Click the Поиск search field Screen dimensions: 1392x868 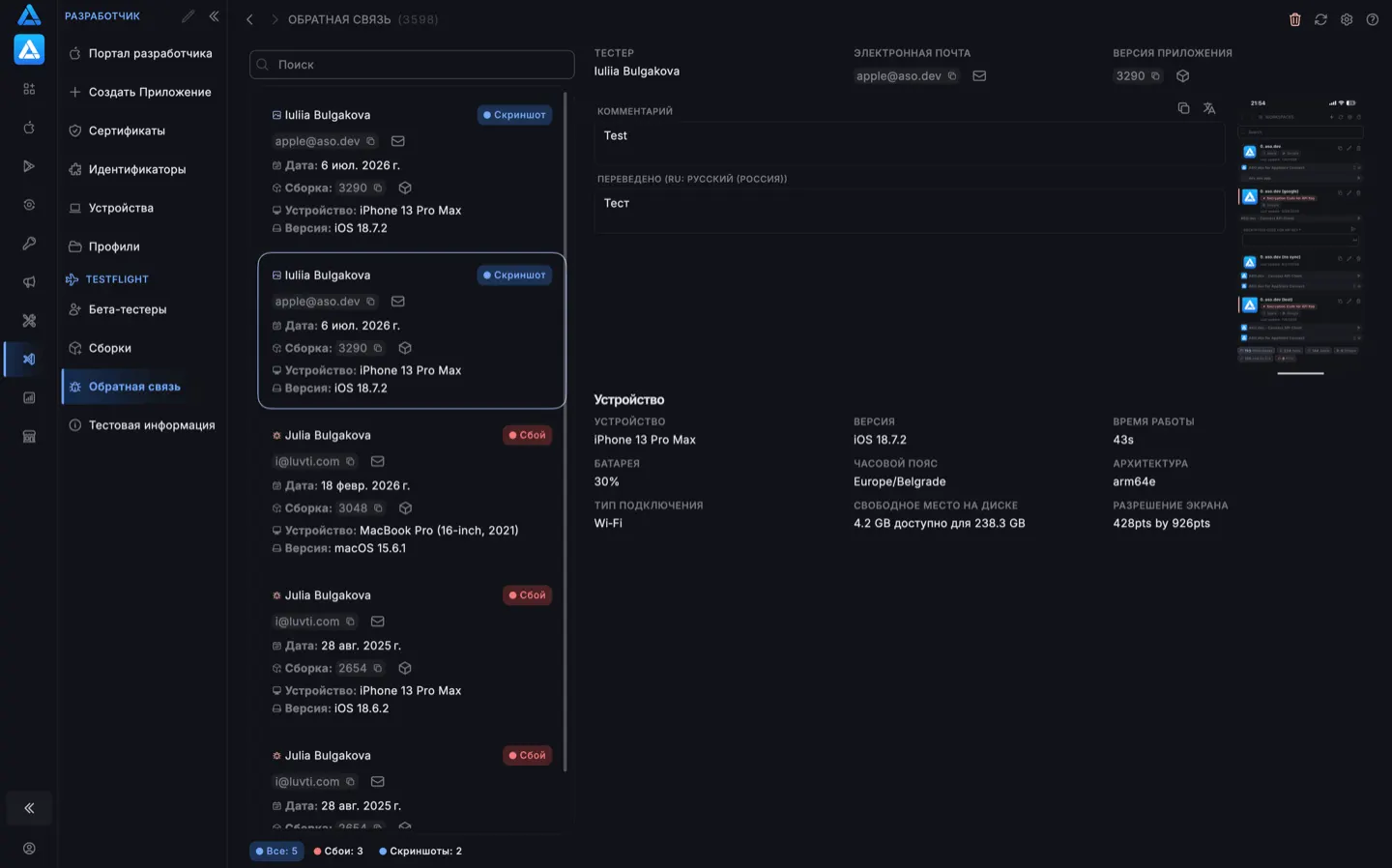412,65
